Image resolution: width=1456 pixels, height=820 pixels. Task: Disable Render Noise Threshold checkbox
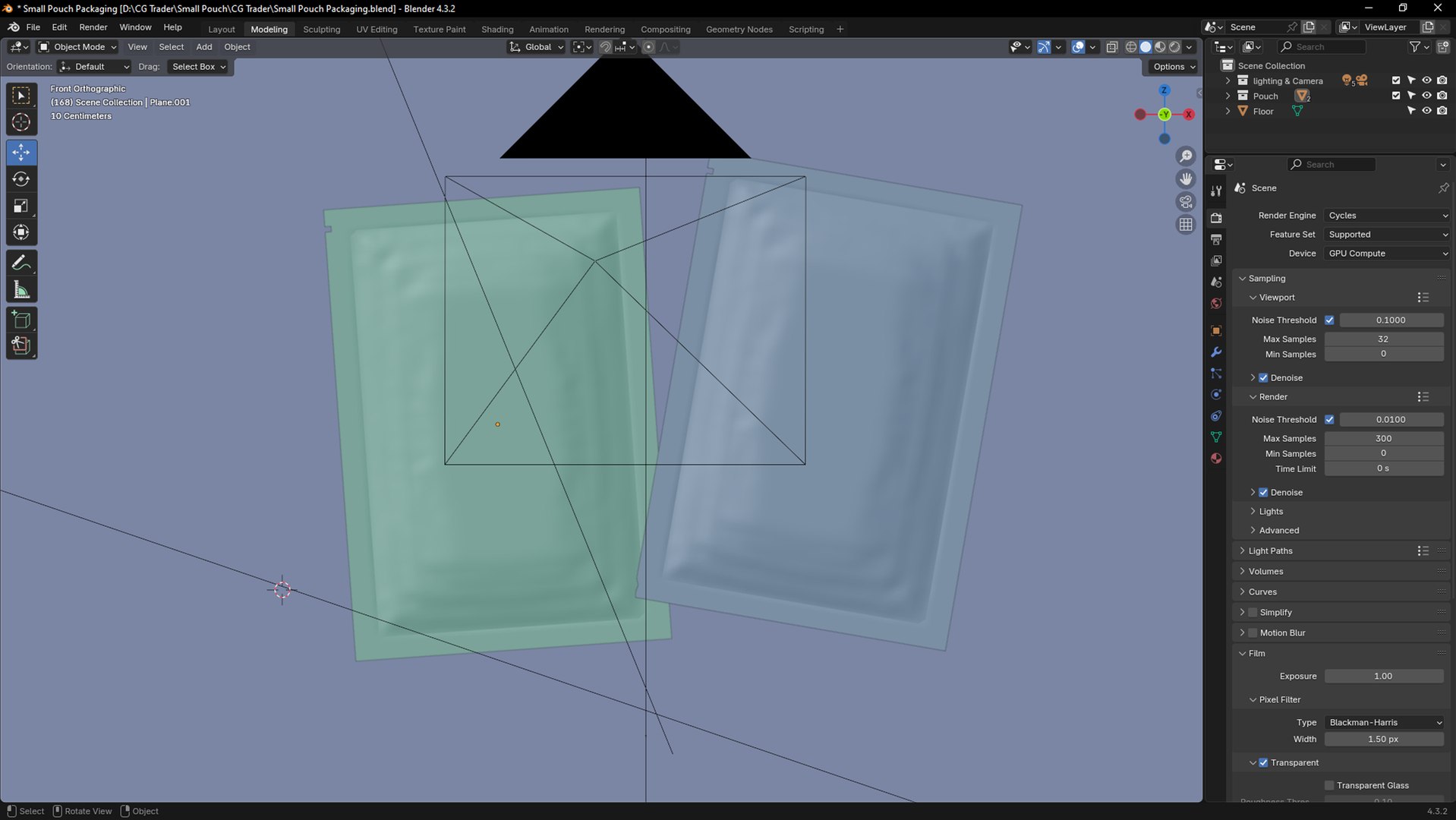1329,420
